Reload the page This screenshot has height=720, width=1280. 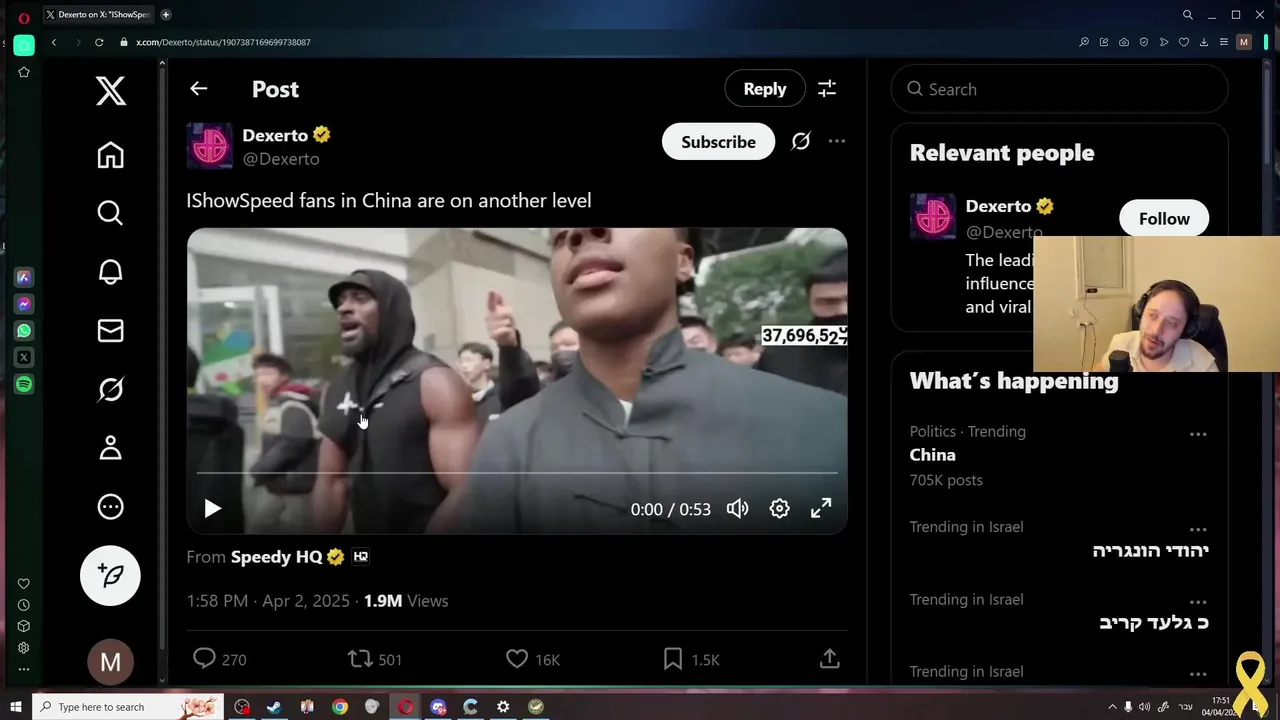click(x=99, y=42)
